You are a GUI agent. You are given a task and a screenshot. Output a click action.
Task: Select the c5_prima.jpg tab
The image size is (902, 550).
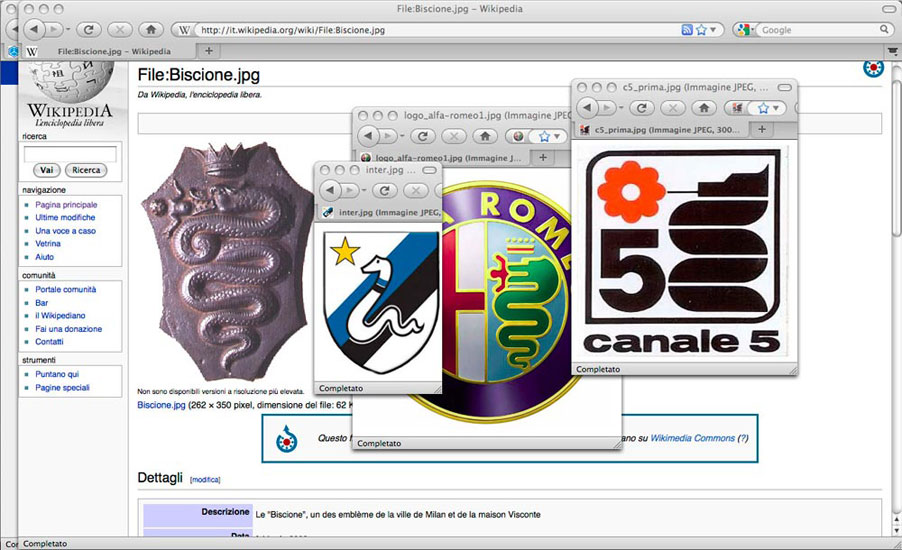pyautogui.click(x=662, y=130)
